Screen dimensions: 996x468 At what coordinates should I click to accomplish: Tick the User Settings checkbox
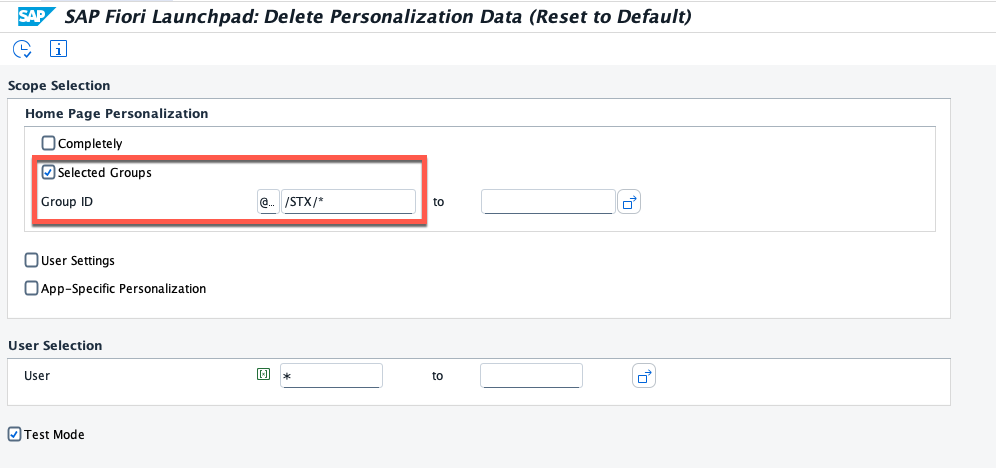pyautogui.click(x=32, y=261)
